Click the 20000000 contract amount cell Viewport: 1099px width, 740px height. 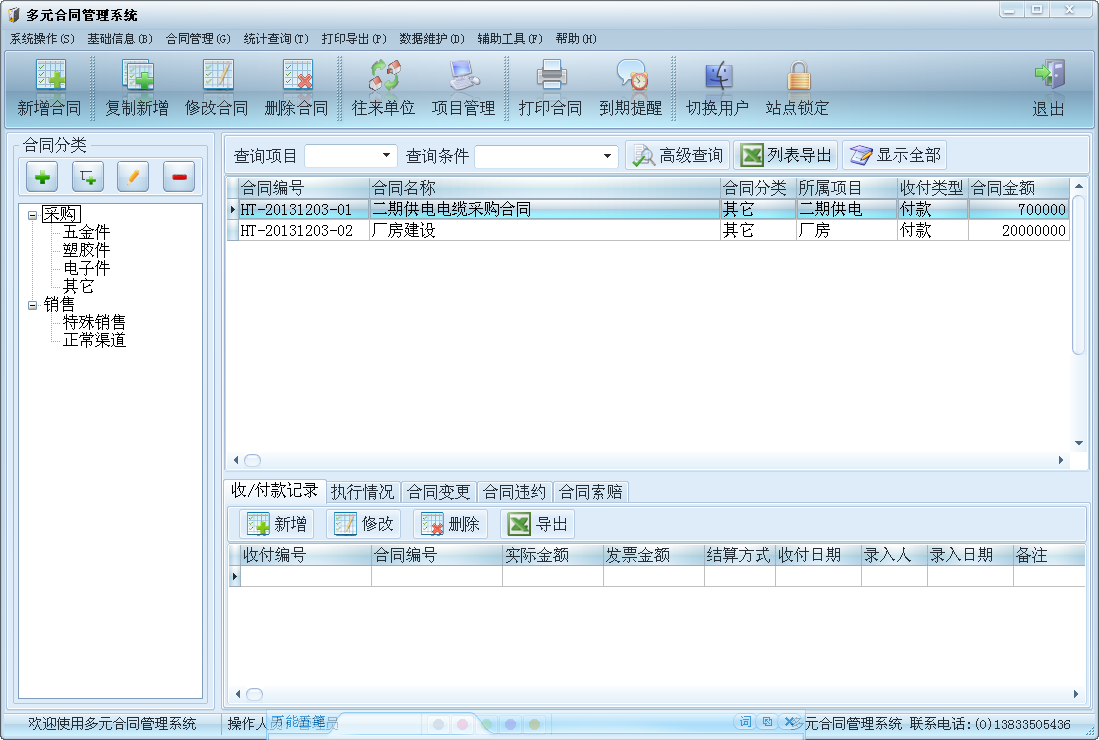click(x=1019, y=231)
